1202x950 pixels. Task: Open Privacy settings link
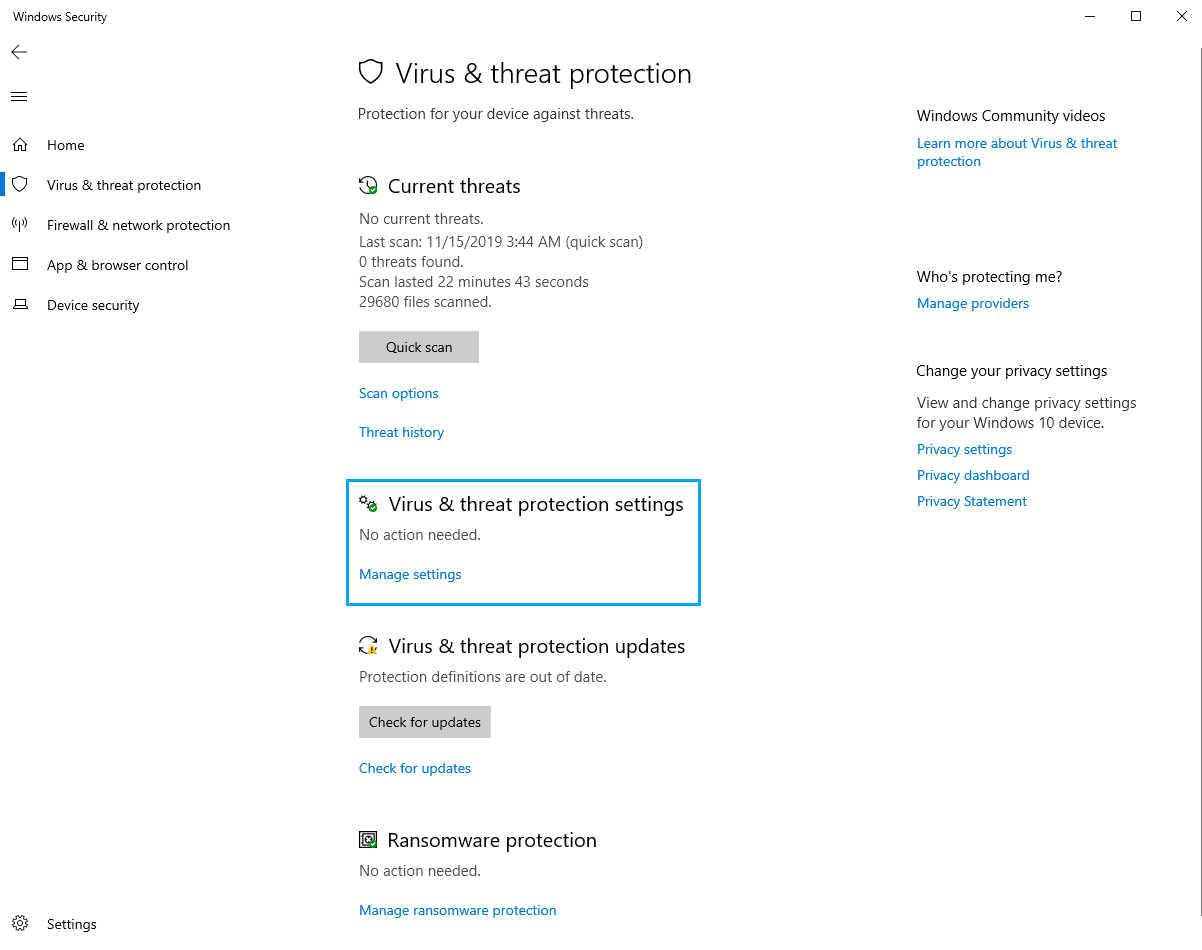click(x=965, y=449)
